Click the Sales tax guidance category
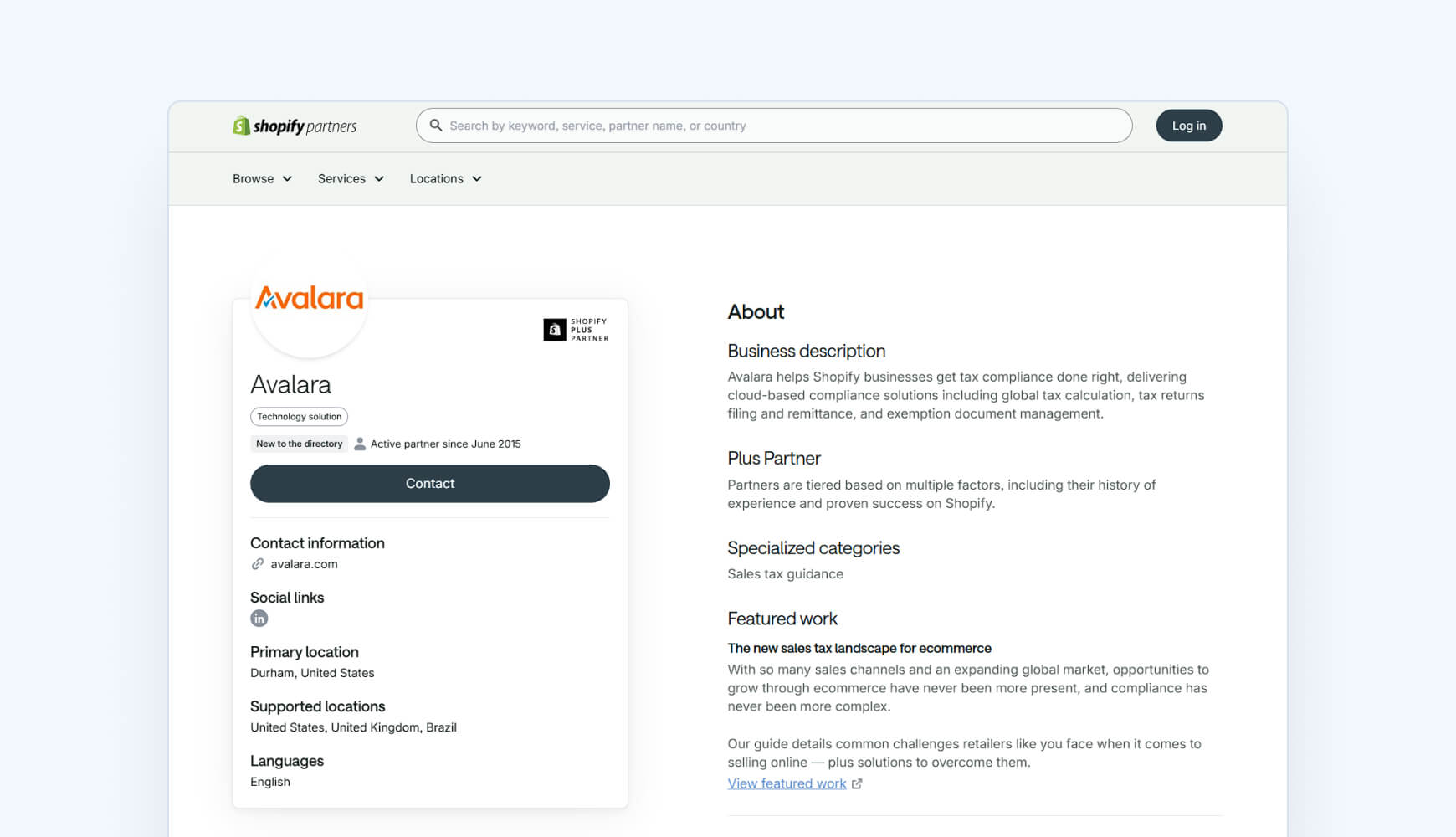 pyautogui.click(x=785, y=574)
